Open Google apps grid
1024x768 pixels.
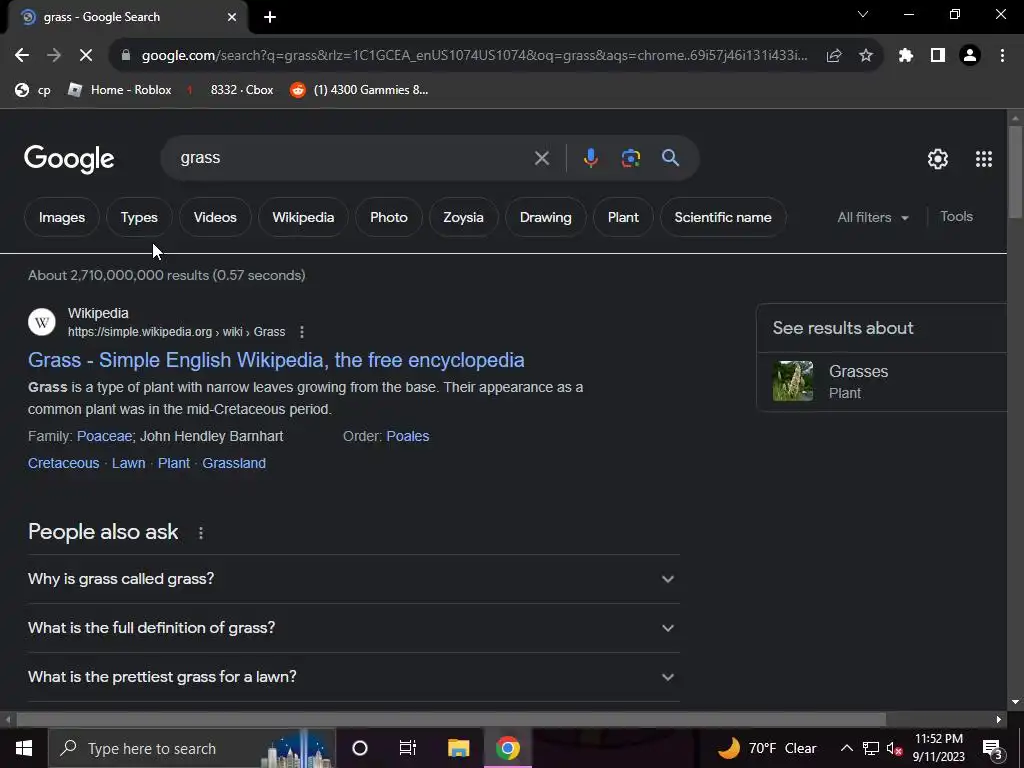(984, 159)
